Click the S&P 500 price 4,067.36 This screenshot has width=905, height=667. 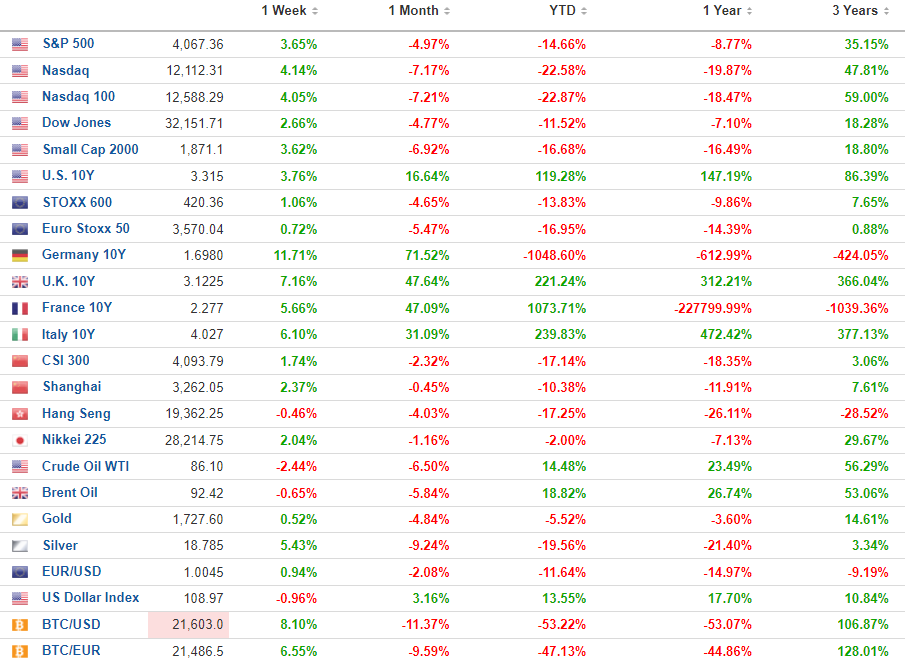coord(197,44)
